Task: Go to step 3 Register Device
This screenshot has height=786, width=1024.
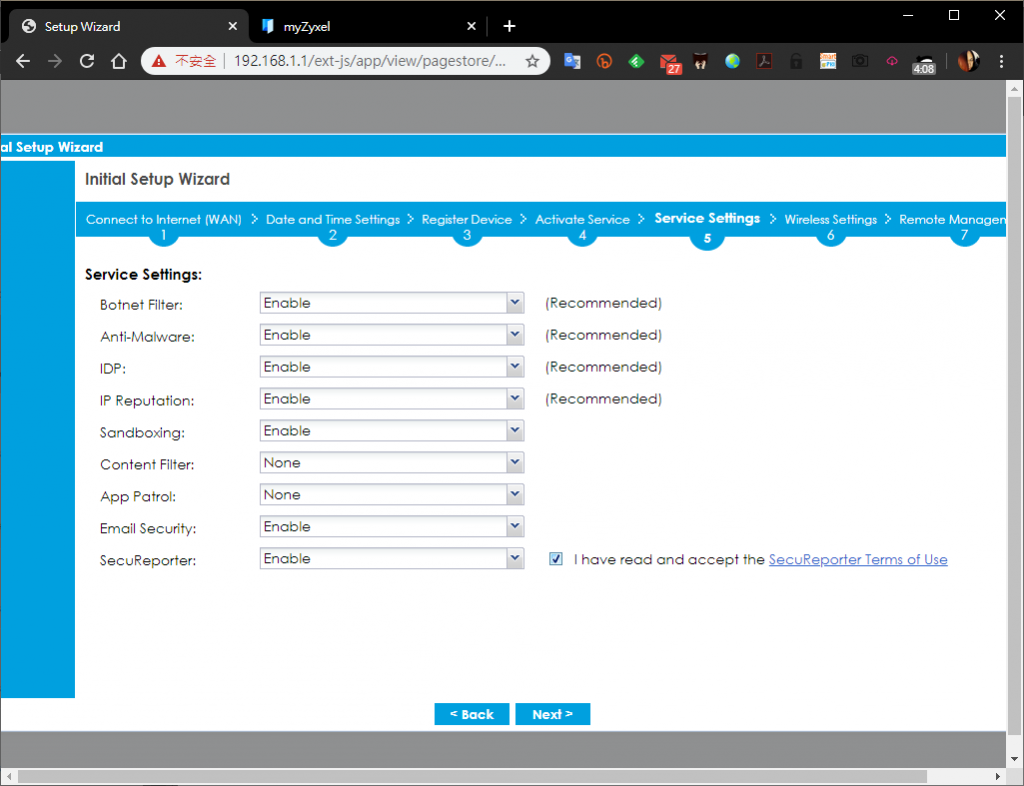Action: [466, 226]
